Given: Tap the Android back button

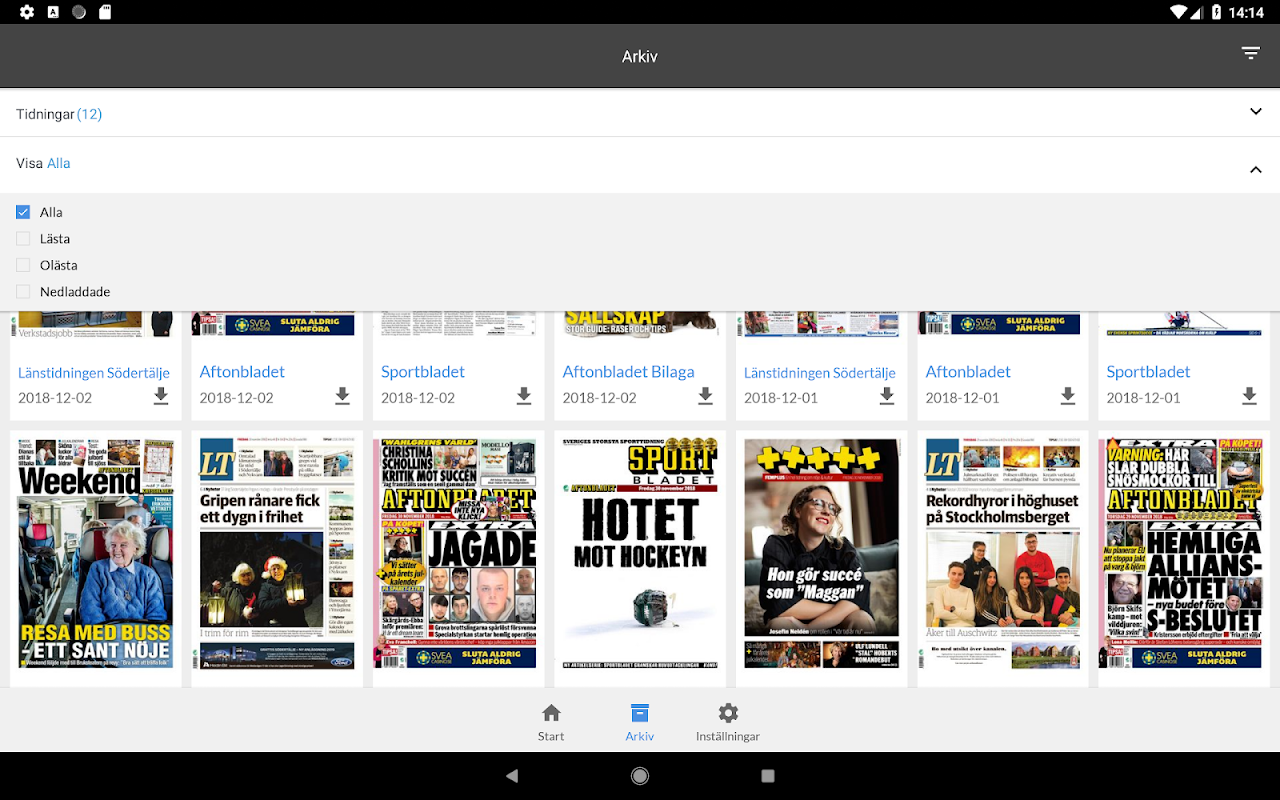Looking at the screenshot, I should point(512,776).
